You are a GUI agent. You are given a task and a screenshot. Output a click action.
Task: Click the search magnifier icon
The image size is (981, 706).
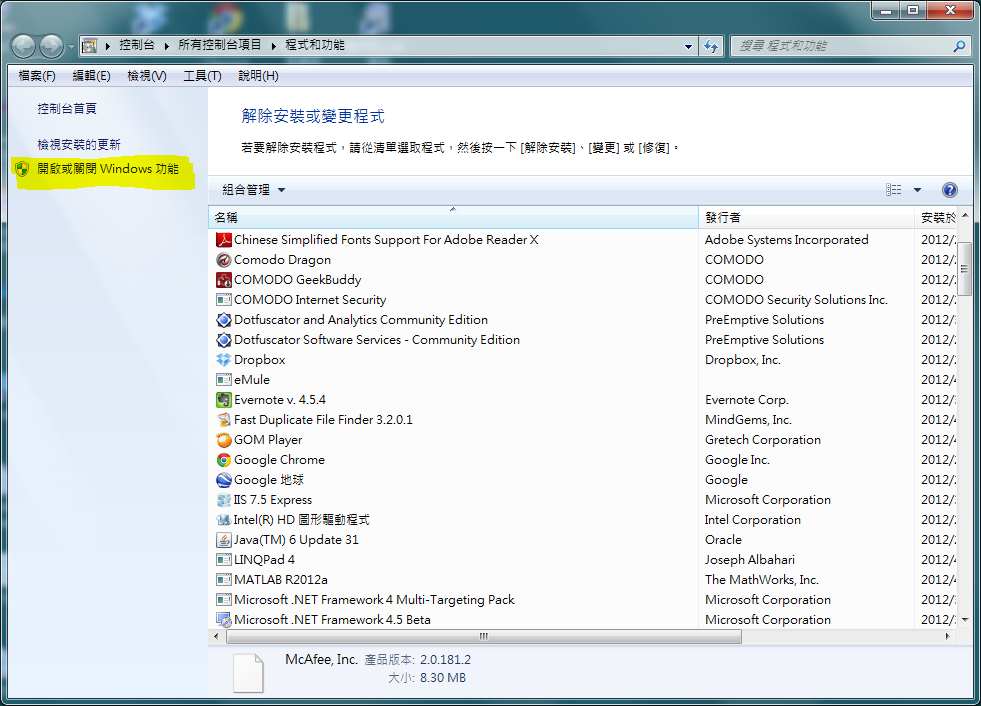[959, 46]
